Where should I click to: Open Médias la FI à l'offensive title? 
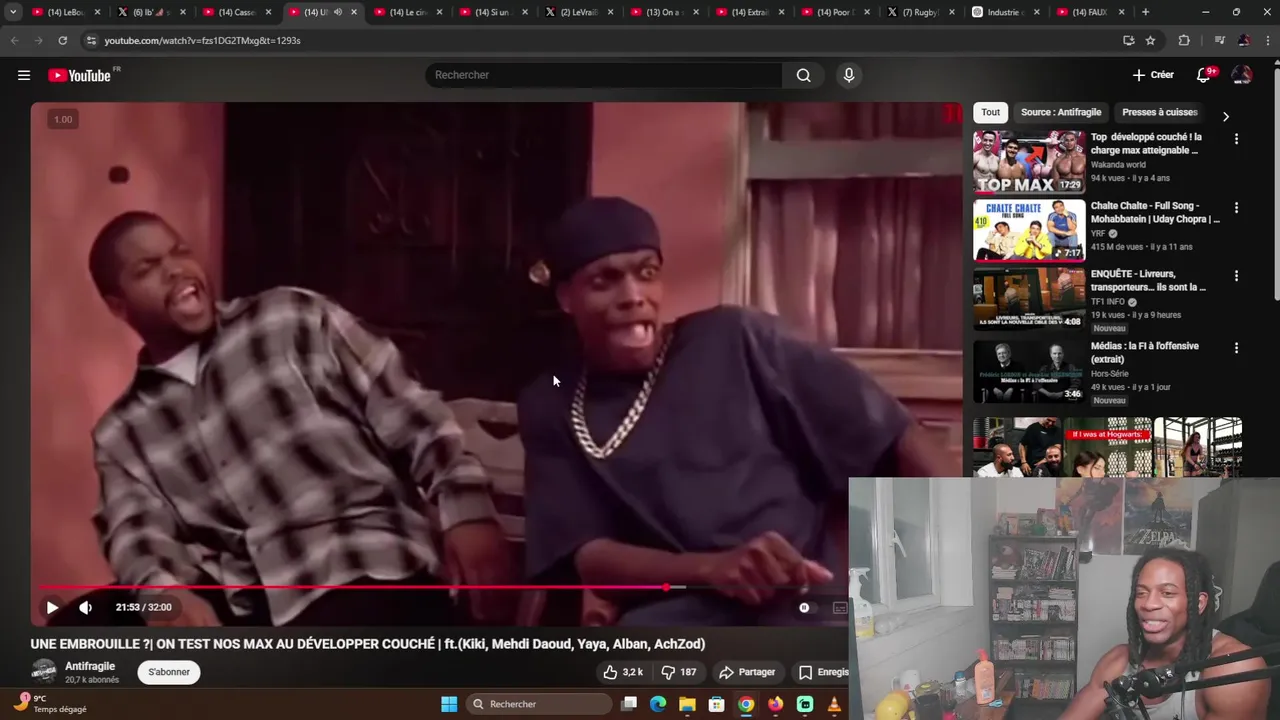(x=1144, y=352)
